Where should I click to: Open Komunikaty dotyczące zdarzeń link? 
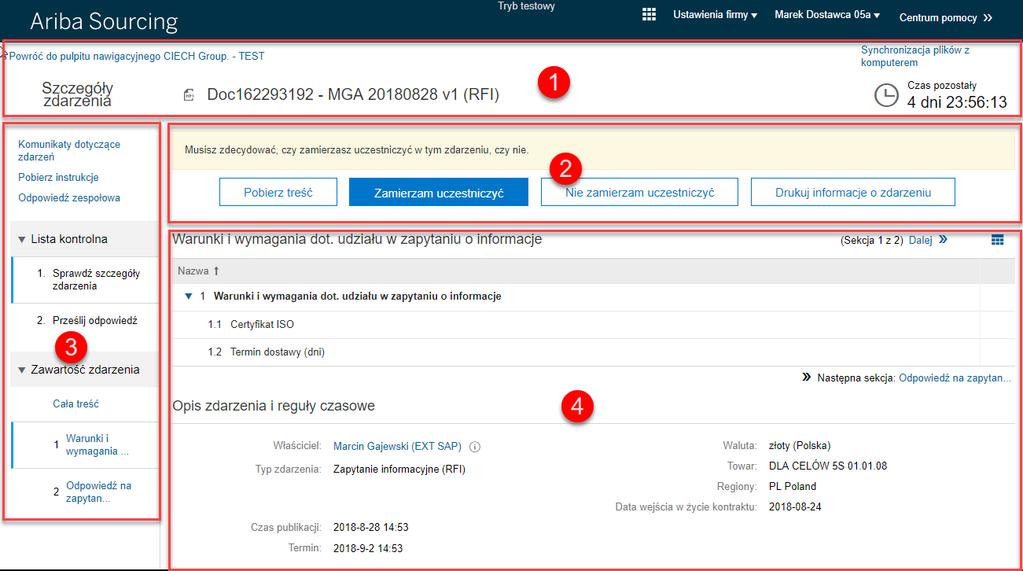coord(69,150)
